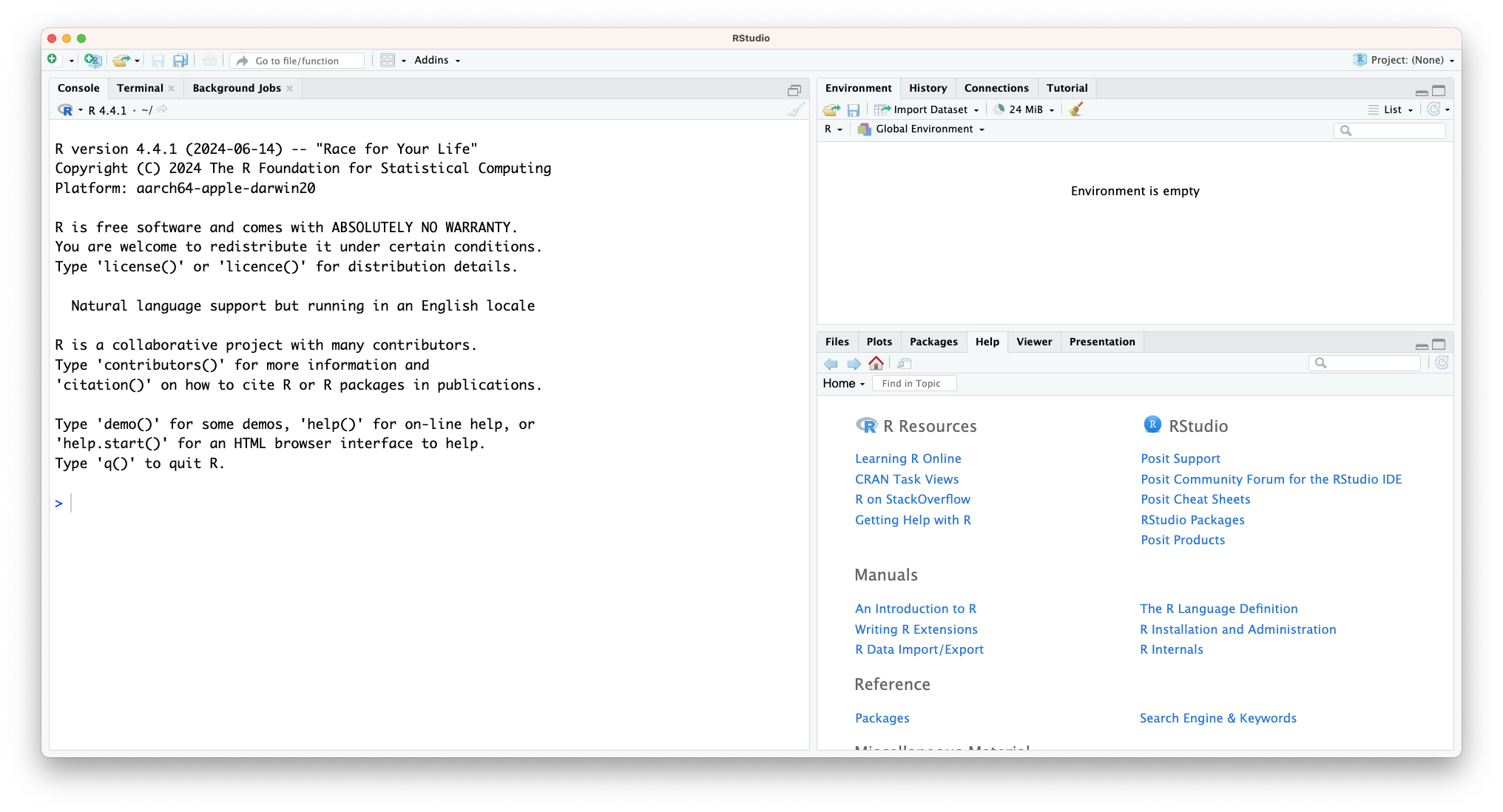Click the workspace panes grid icon
1503x812 pixels.
click(x=388, y=61)
